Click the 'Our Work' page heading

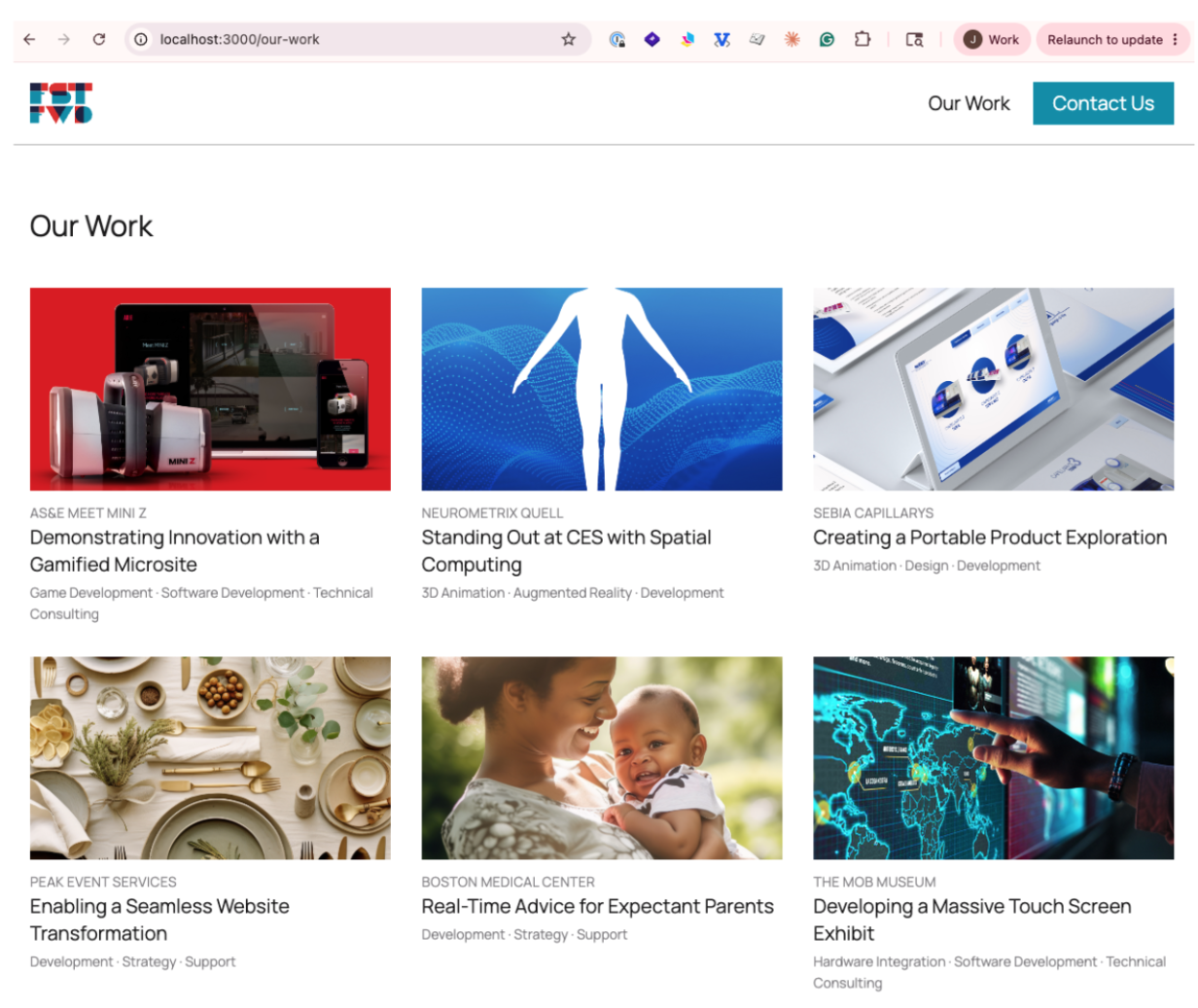tap(91, 226)
